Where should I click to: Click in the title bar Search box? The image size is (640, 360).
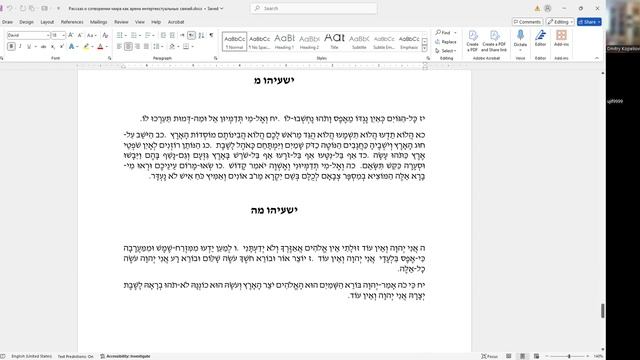pyautogui.click(x=314, y=8)
